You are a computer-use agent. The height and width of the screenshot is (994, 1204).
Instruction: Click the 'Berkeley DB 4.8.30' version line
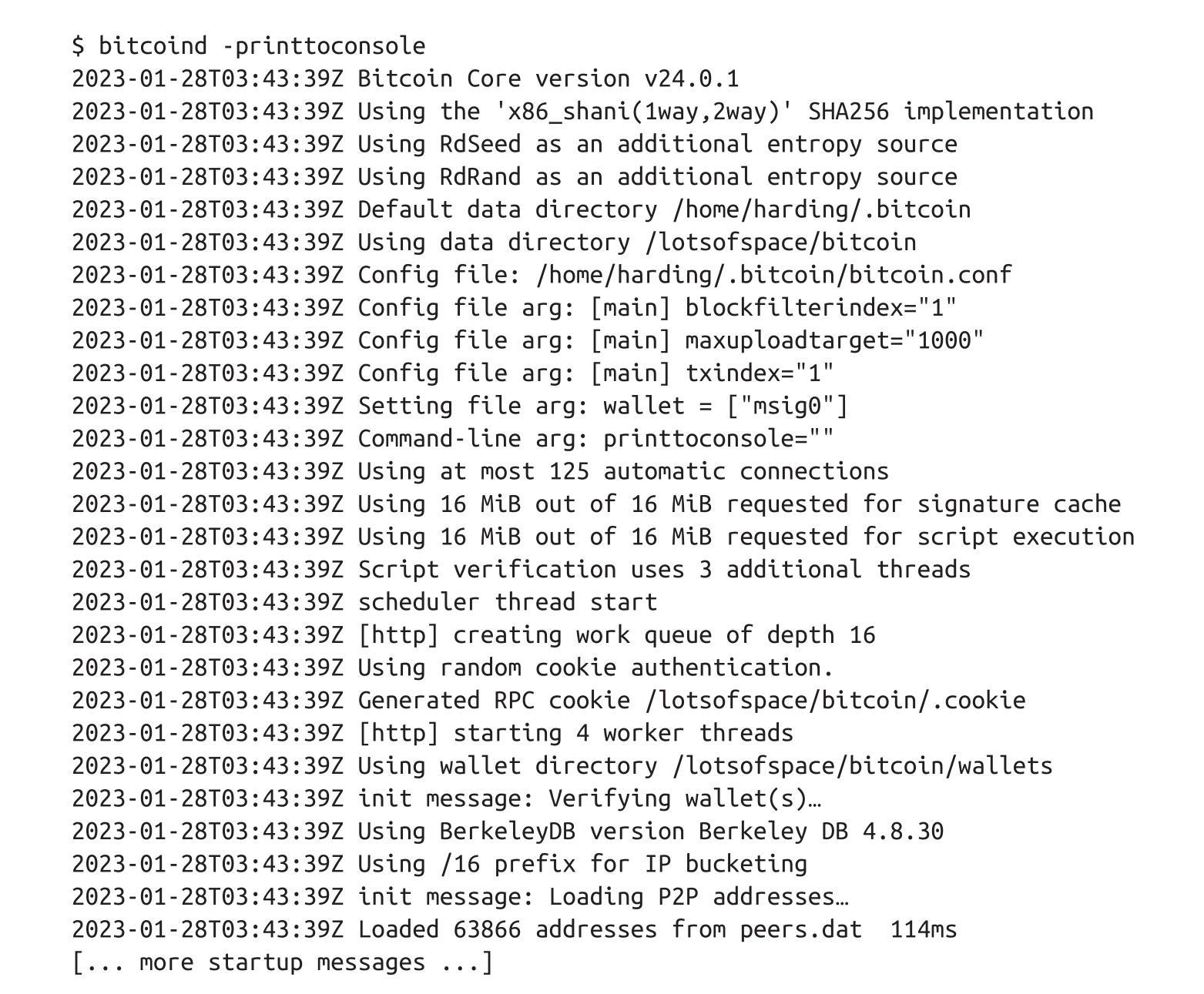point(820,832)
